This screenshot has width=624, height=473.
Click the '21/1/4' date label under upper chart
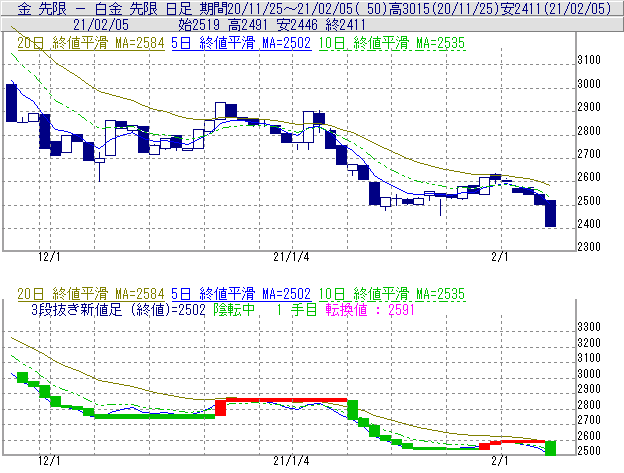point(291,257)
